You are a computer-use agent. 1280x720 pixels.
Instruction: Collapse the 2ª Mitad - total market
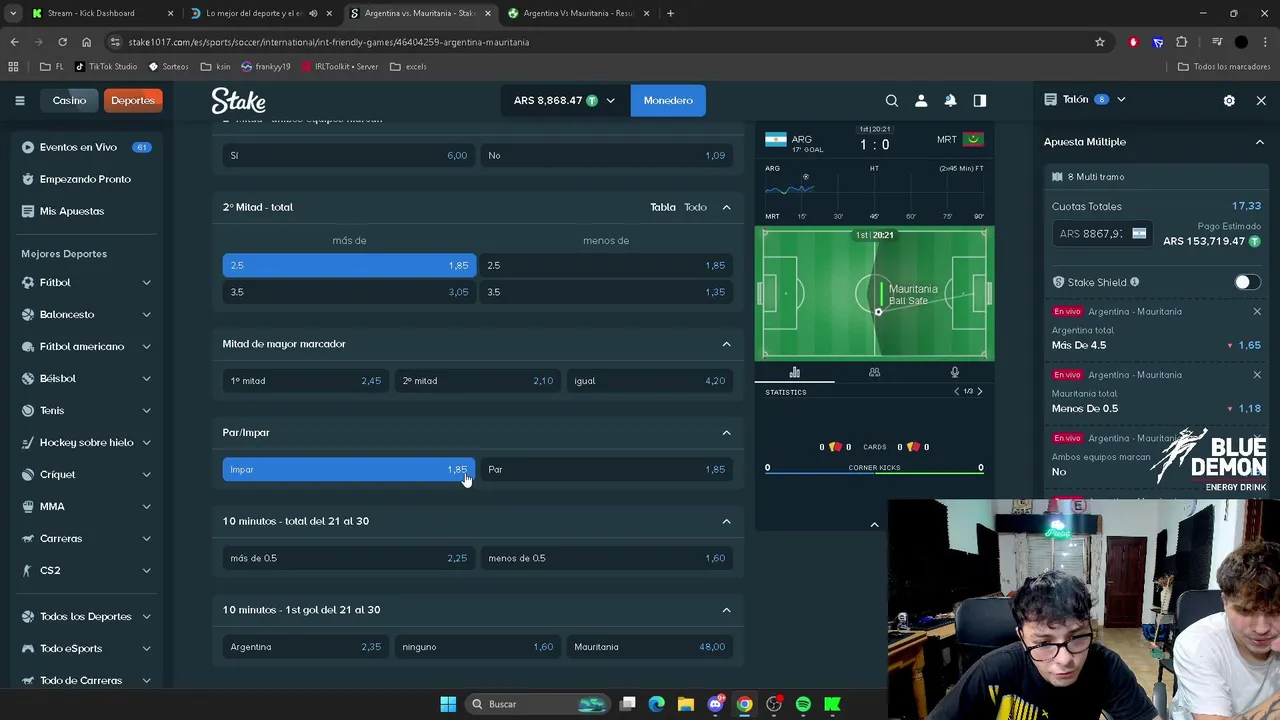click(726, 207)
